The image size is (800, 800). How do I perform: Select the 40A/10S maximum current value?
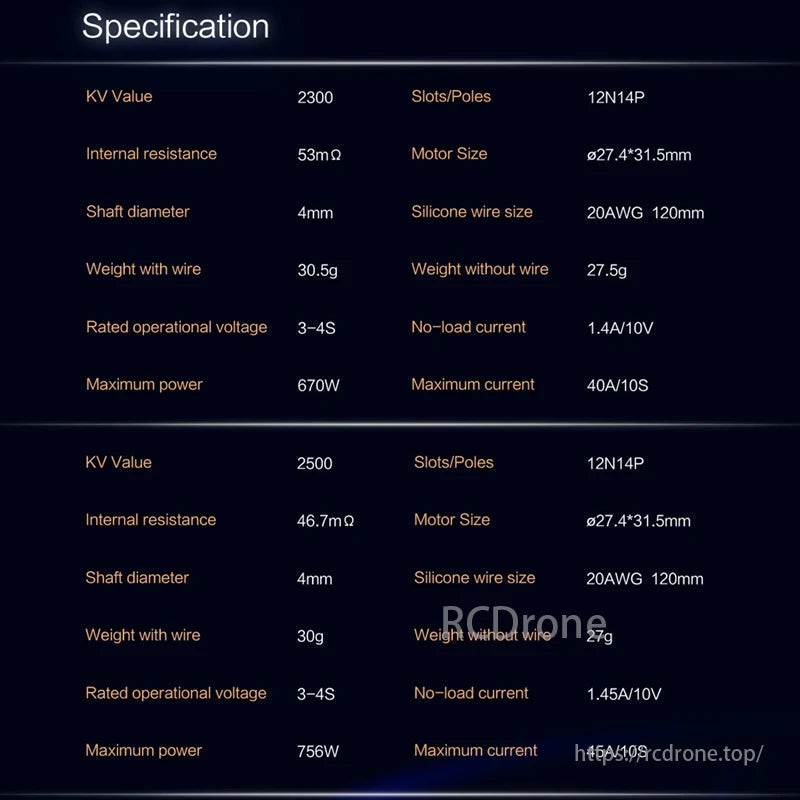[617, 386]
